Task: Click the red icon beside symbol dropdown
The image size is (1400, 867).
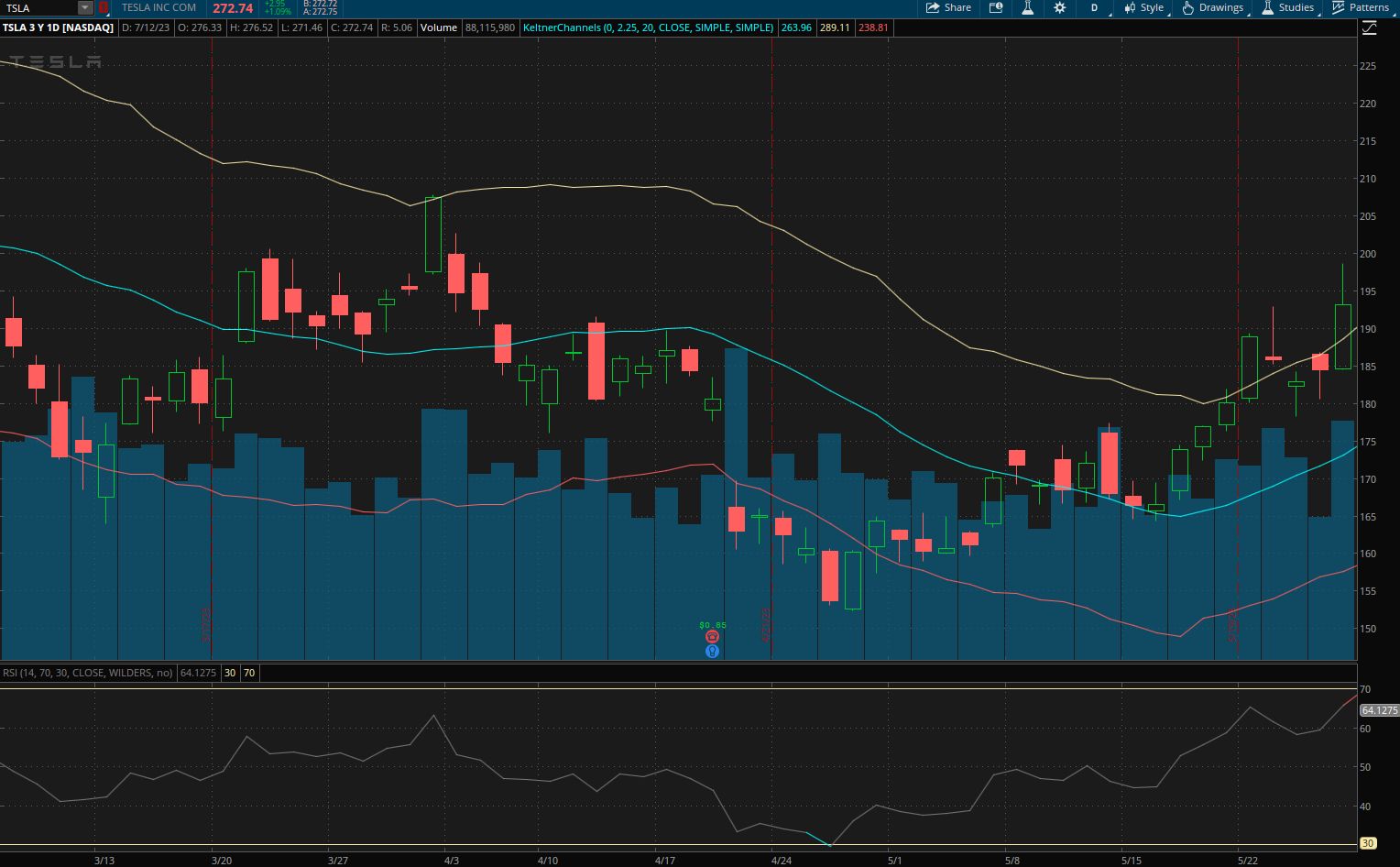Action: (104, 7)
